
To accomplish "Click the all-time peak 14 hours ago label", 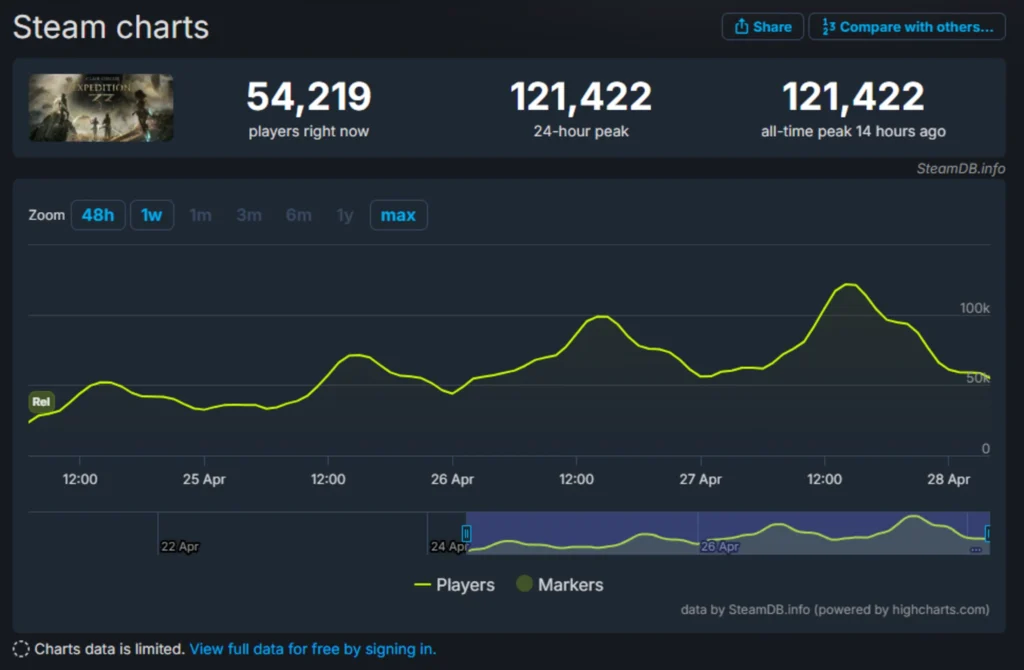I will tap(853, 131).
